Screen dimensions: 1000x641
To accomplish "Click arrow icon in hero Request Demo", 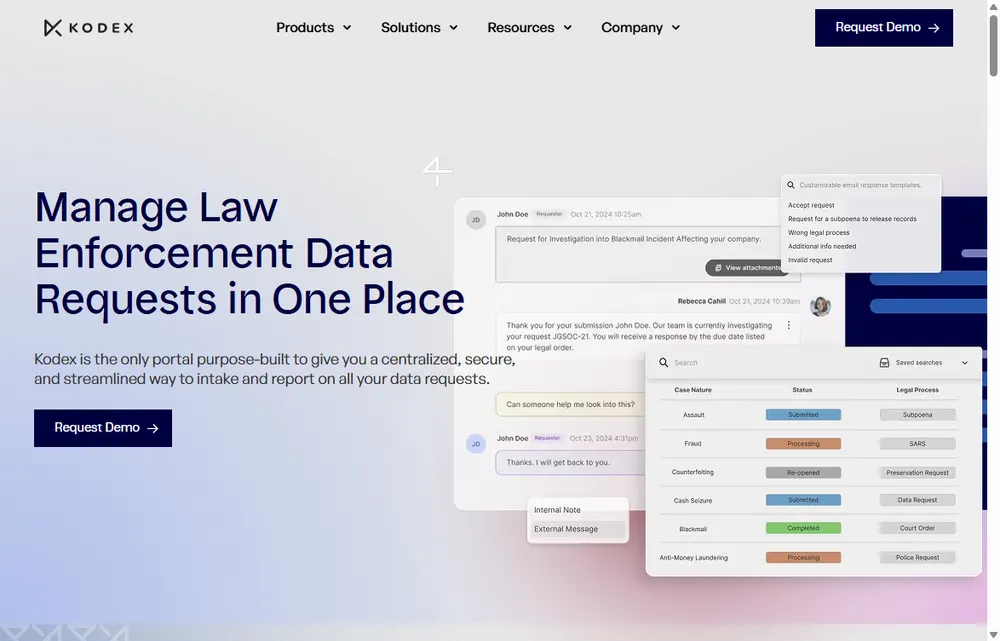I will pos(152,429).
